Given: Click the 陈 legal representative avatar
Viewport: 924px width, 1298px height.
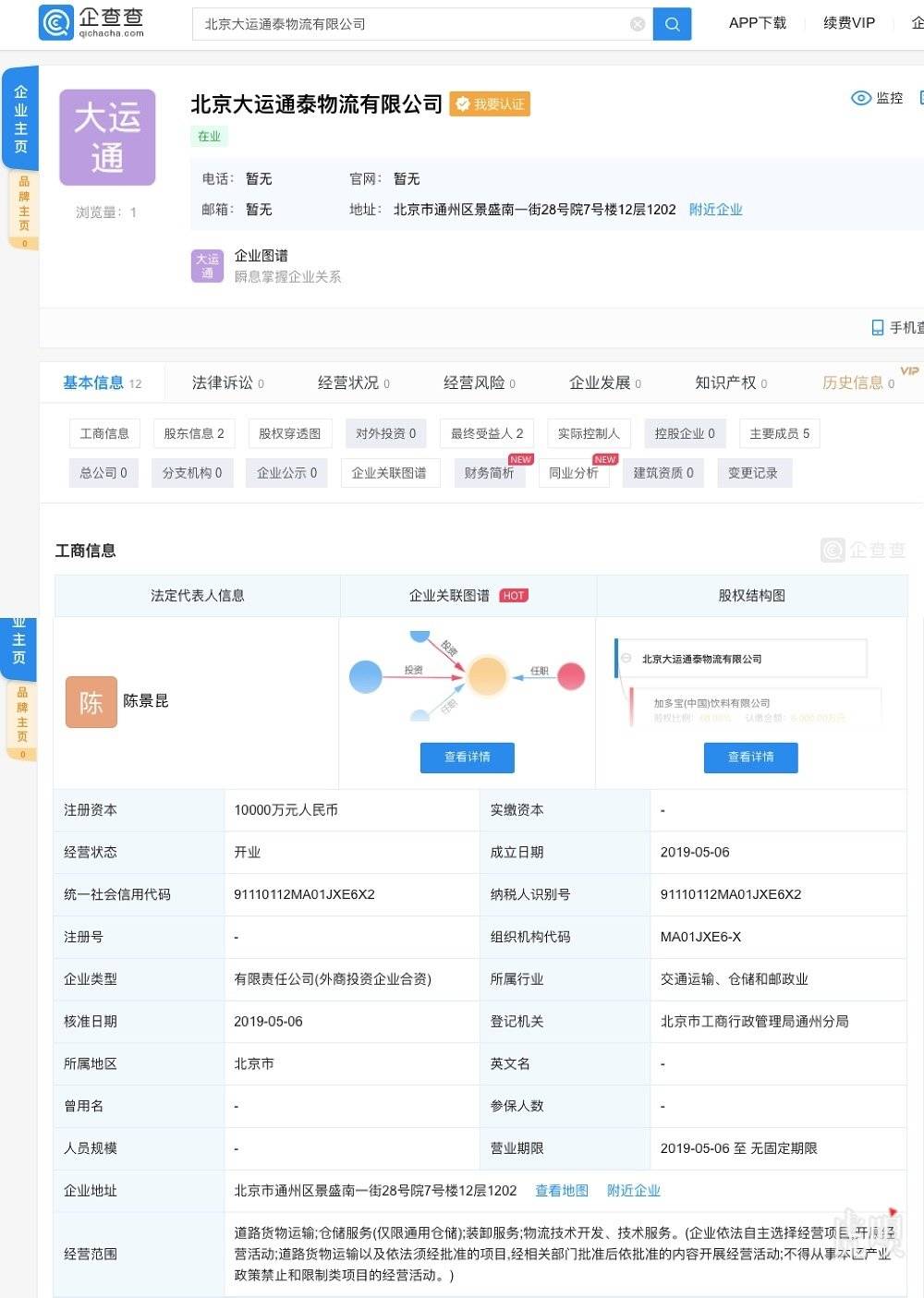Looking at the screenshot, I should (x=91, y=702).
